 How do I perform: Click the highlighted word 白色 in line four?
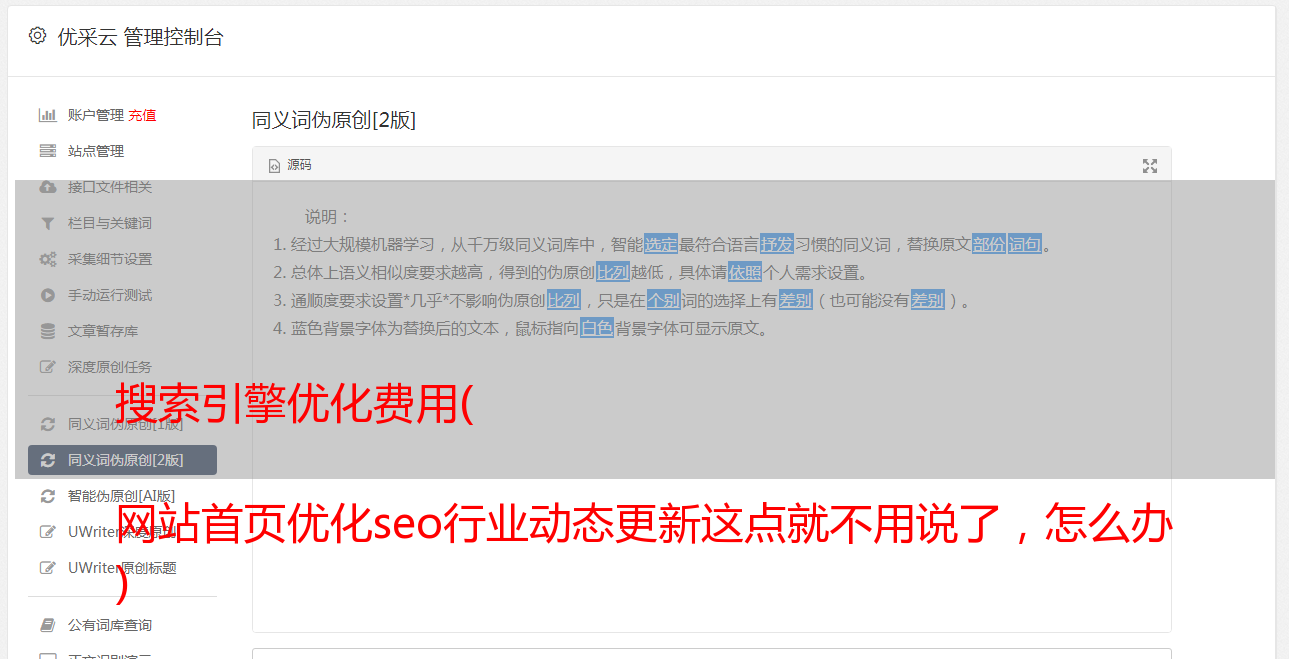pyautogui.click(x=597, y=328)
